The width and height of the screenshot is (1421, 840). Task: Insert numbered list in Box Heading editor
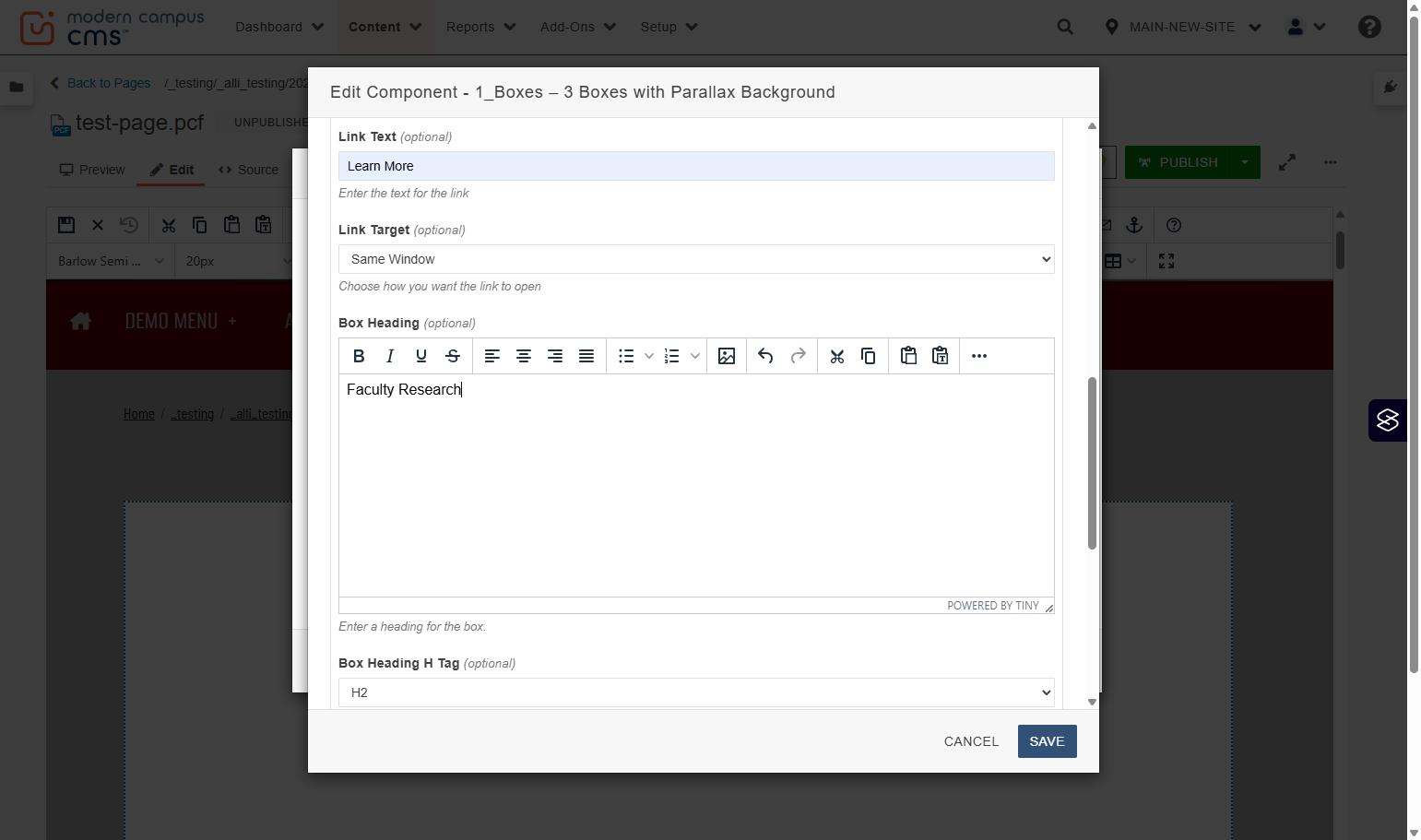click(672, 356)
